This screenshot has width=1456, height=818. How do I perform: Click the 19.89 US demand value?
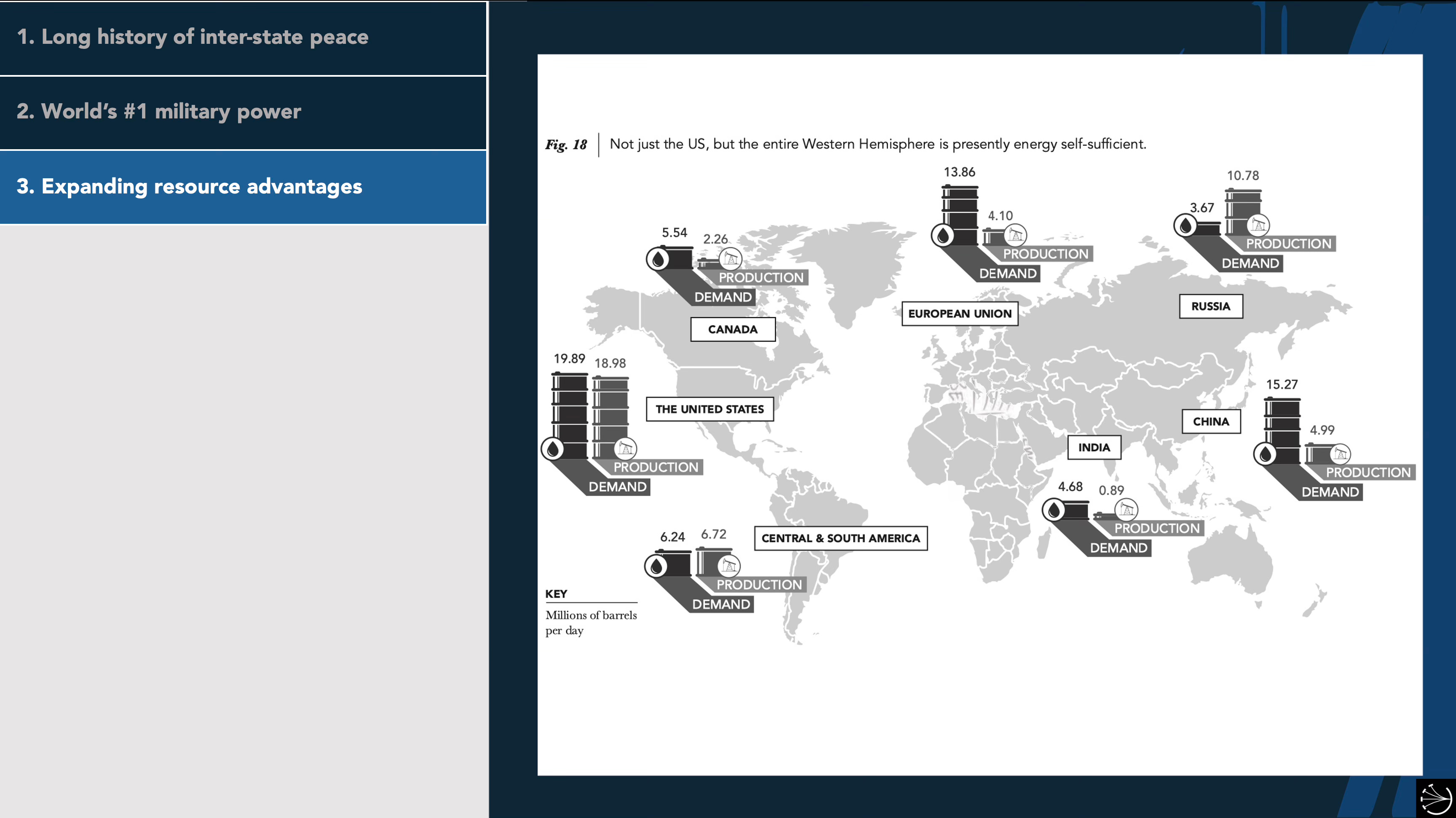click(569, 358)
